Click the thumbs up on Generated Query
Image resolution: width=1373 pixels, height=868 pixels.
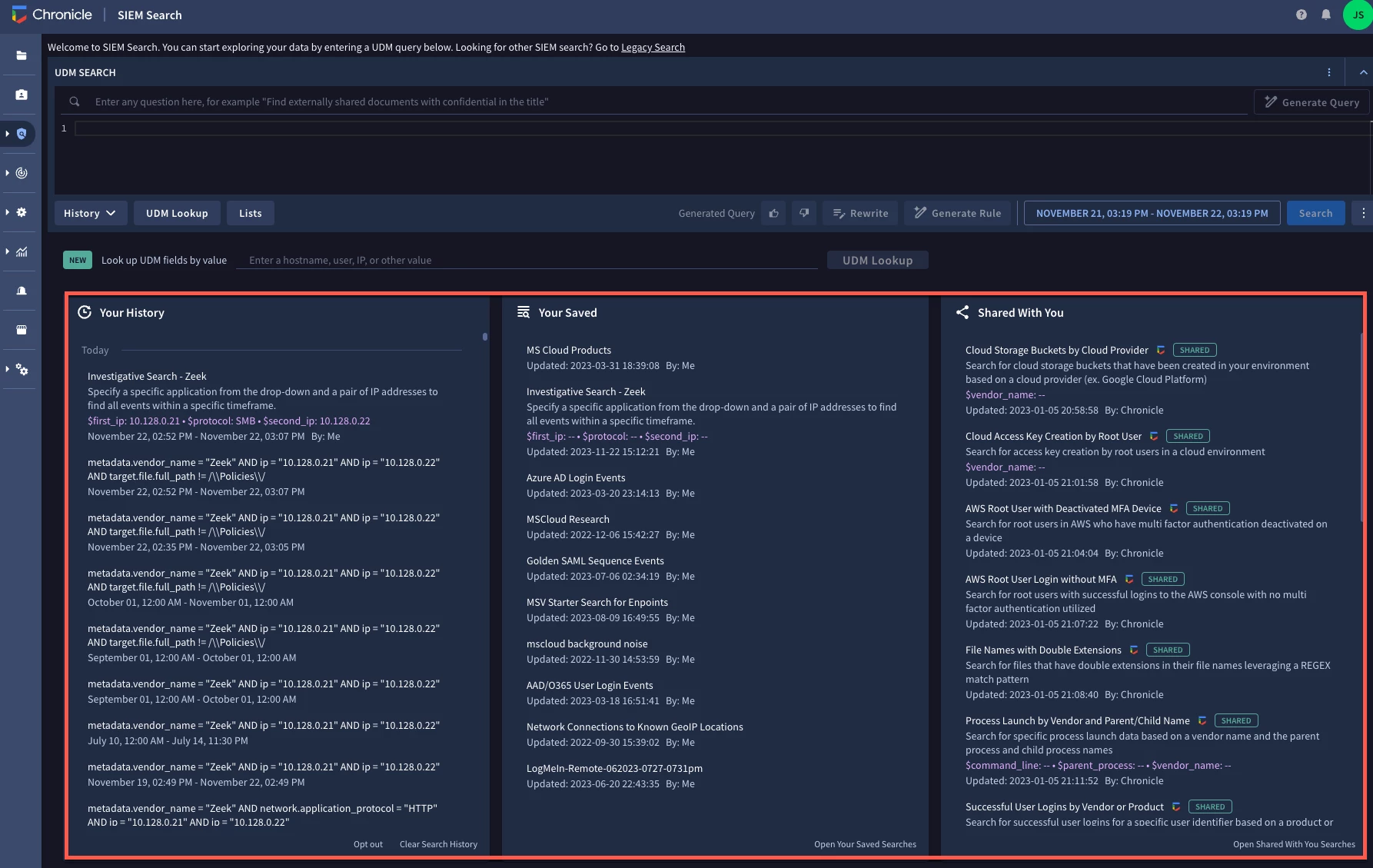point(774,213)
